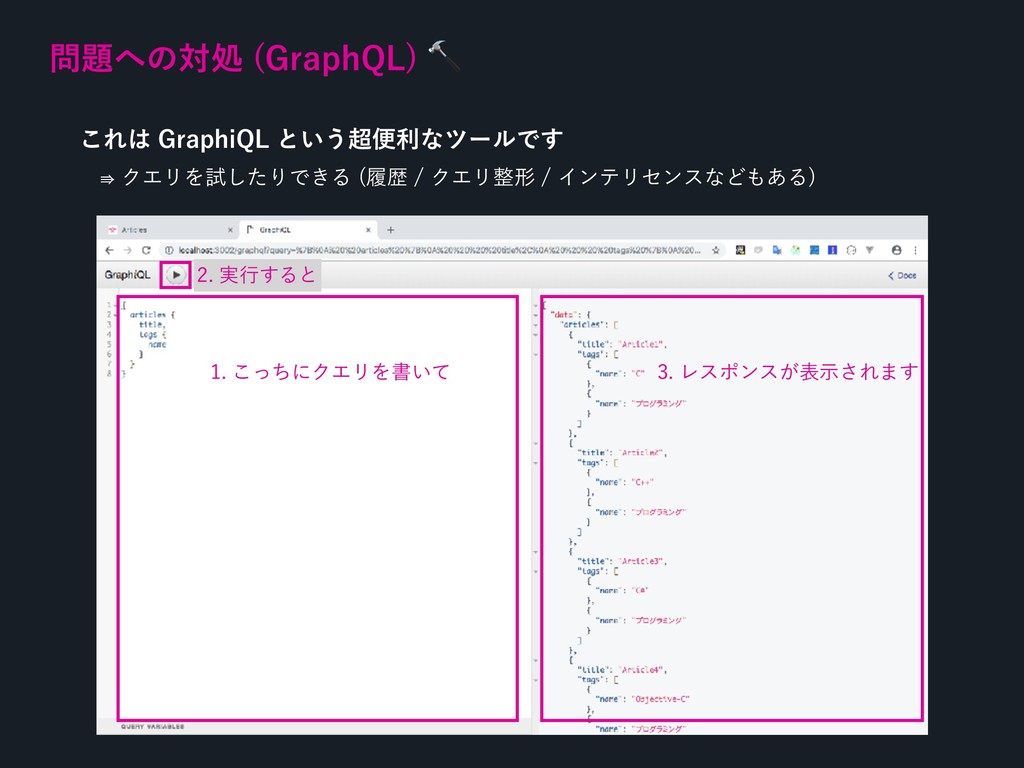The image size is (1024, 768).
Task: Open the browser profile avatar icon
Action: pos(897,250)
